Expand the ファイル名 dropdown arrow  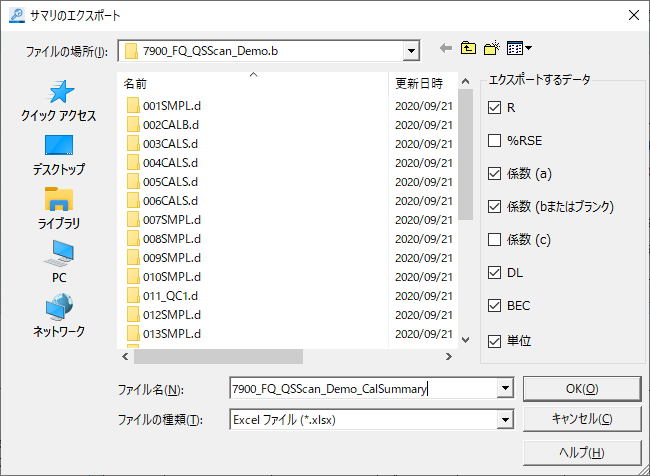(505, 389)
